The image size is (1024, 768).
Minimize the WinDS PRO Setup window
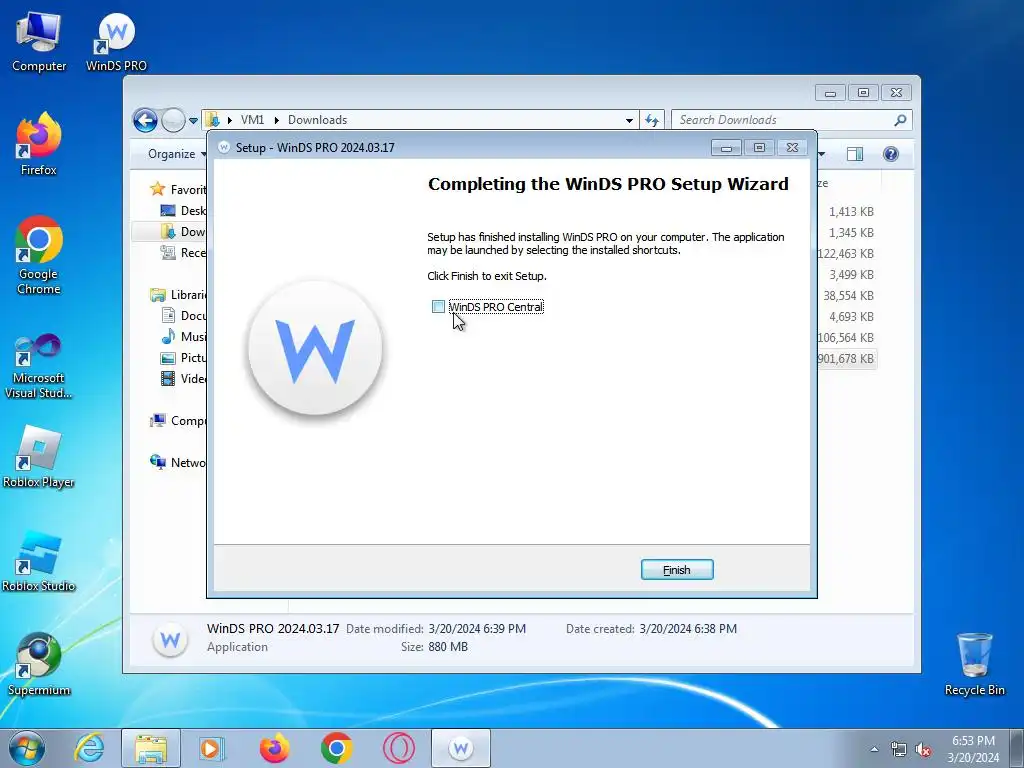pyautogui.click(x=726, y=148)
